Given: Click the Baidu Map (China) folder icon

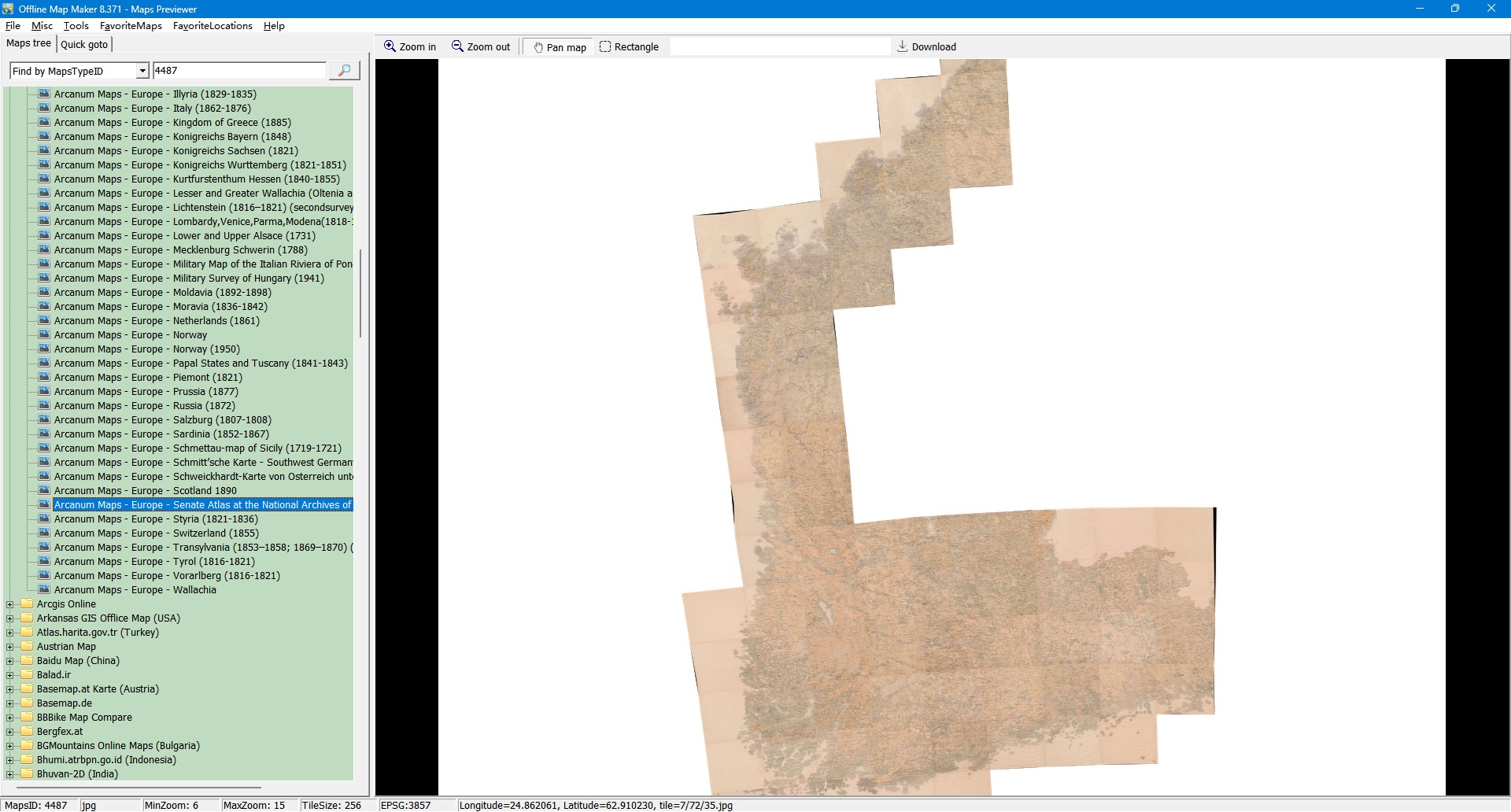Looking at the screenshot, I should point(27,661).
